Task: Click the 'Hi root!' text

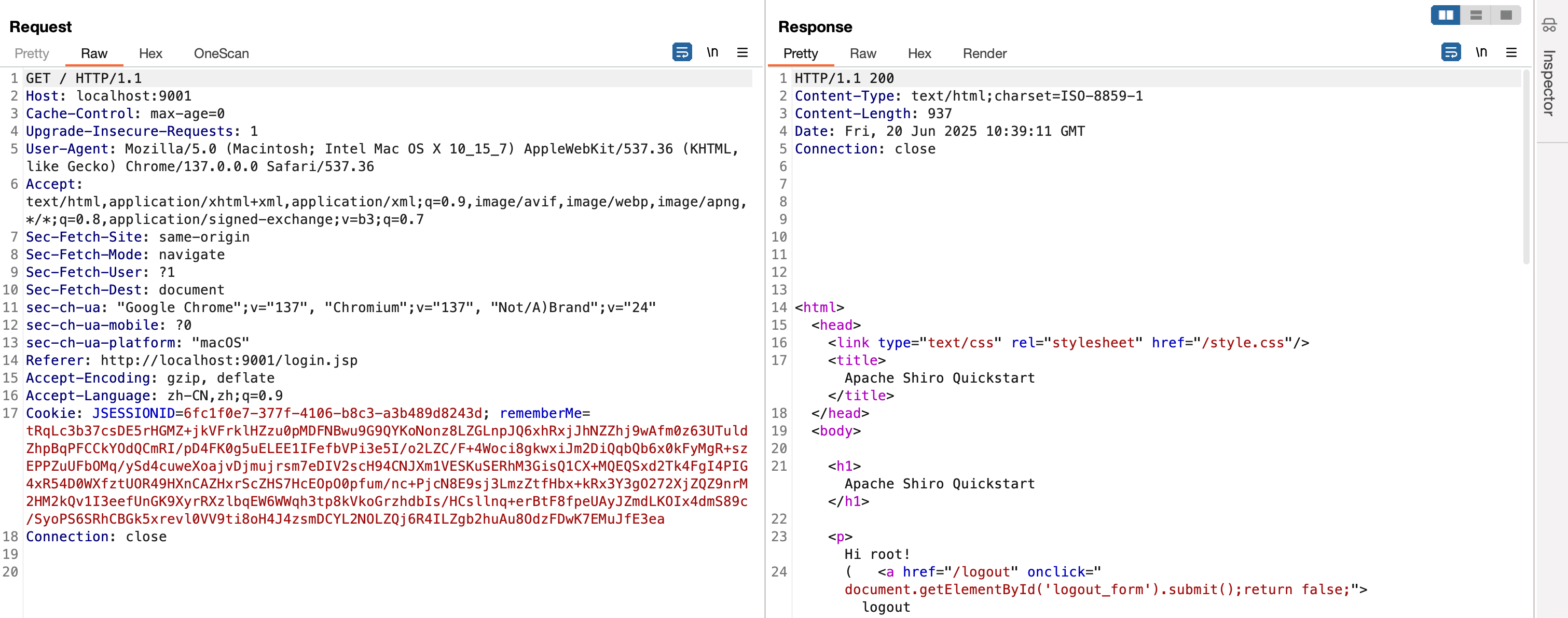Action: 877,555
